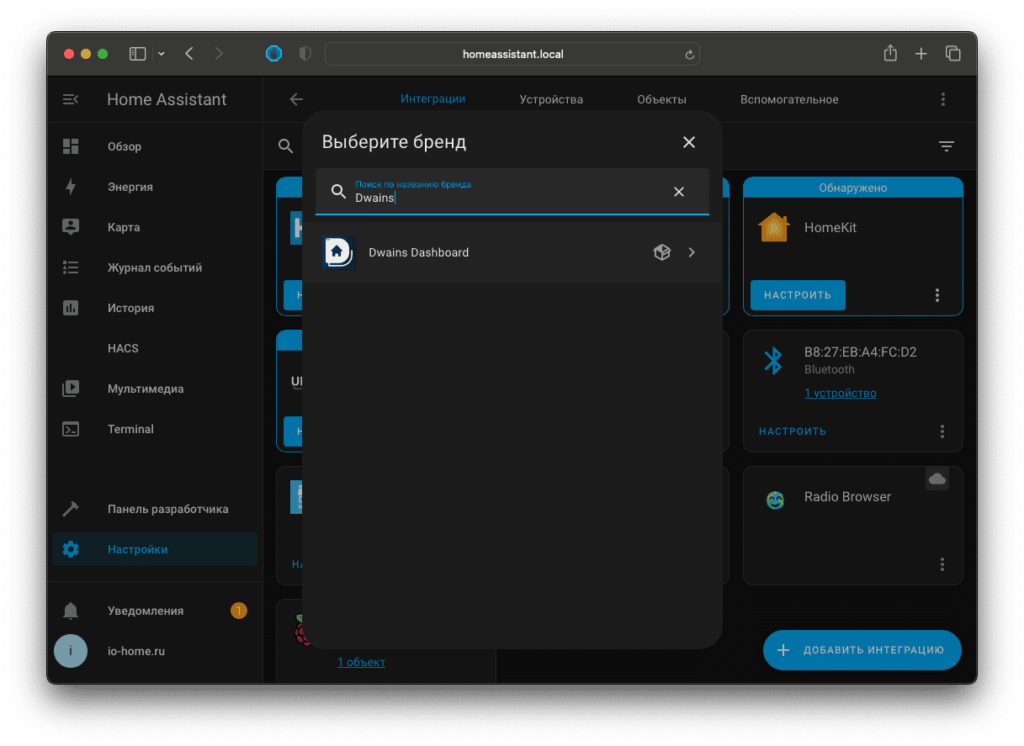
Task: Open Обзор in the sidebar
Action: click(x=155, y=146)
